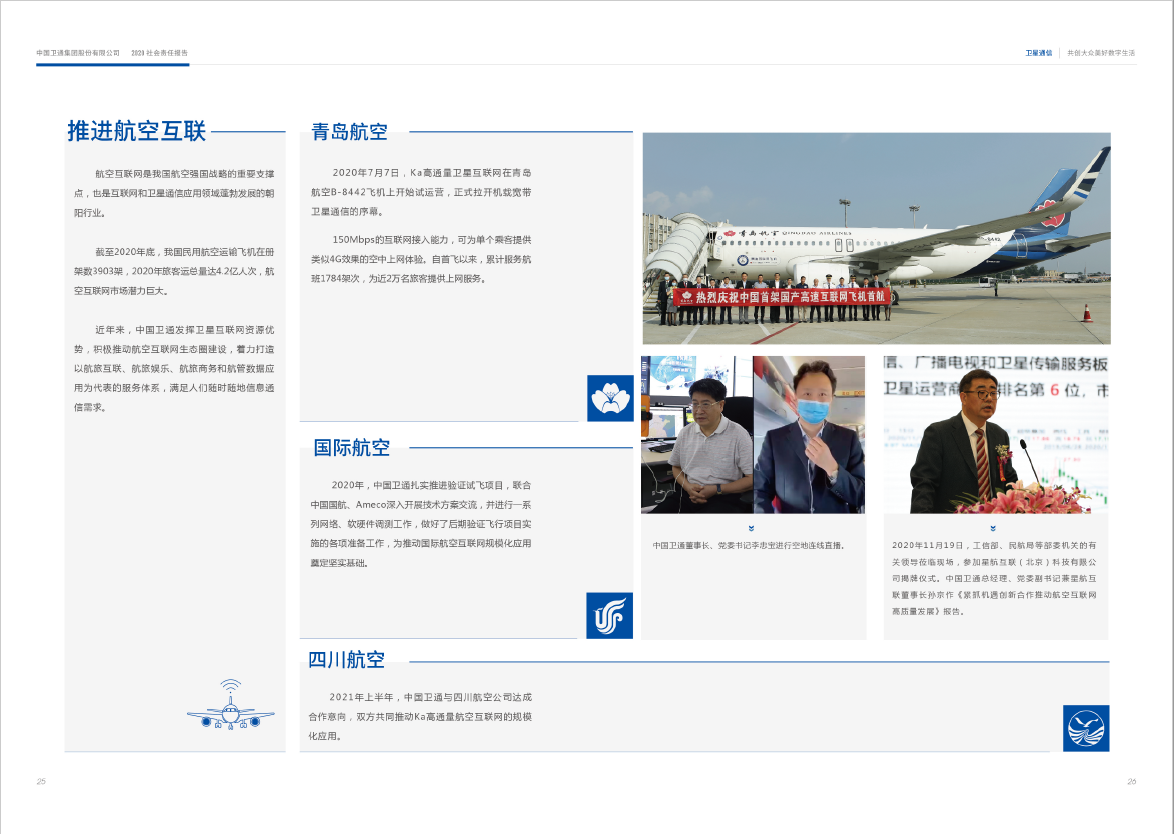1174x834 pixels.
Task: Click the Sichuan Airlines bird logo icon
Action: (1086, 728)
